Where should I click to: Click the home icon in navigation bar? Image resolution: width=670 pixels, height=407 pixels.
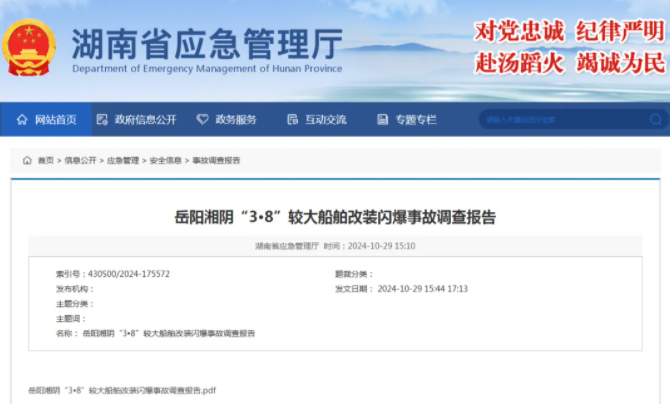tap(22, 120)
